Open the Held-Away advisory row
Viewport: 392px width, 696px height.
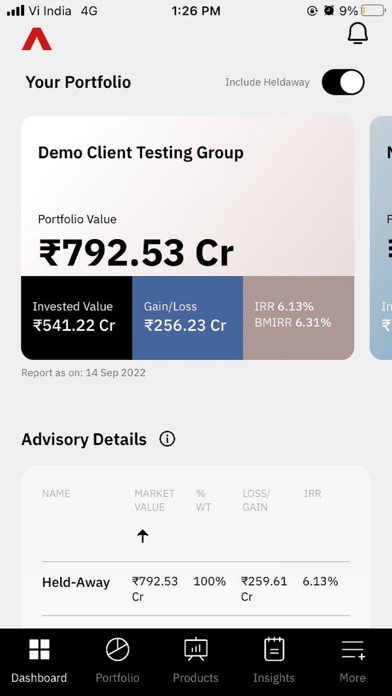click(196, 589)
